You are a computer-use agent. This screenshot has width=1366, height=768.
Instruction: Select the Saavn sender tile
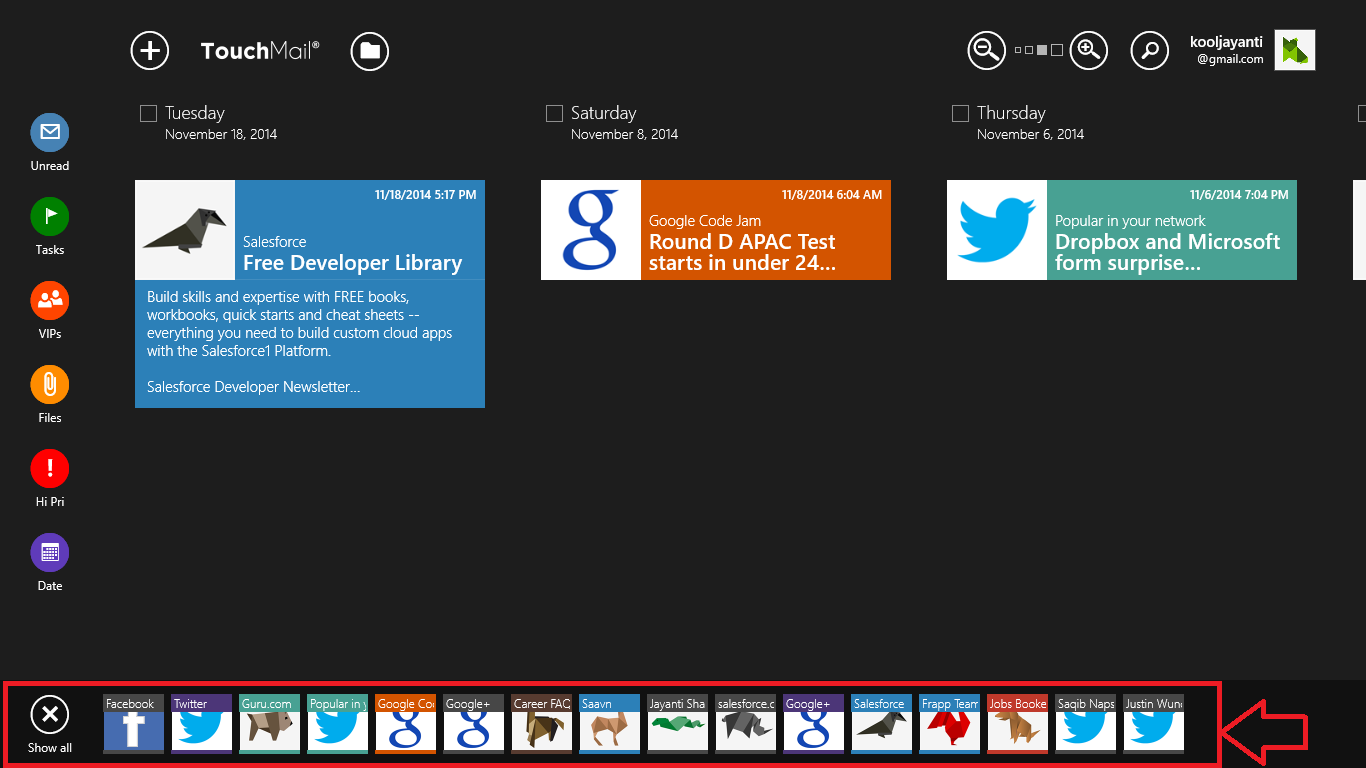point(609,724)
